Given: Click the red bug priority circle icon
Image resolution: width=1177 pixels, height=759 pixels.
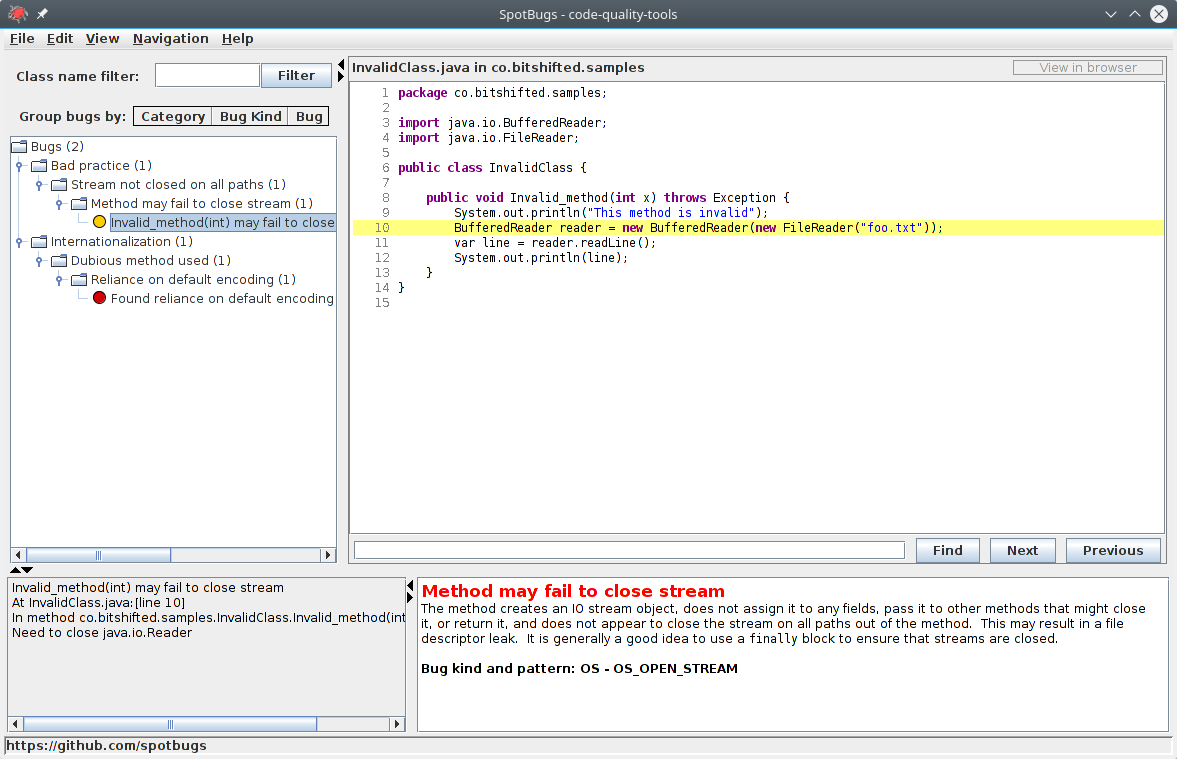Looking at the screenshot, I should point(99,298).
